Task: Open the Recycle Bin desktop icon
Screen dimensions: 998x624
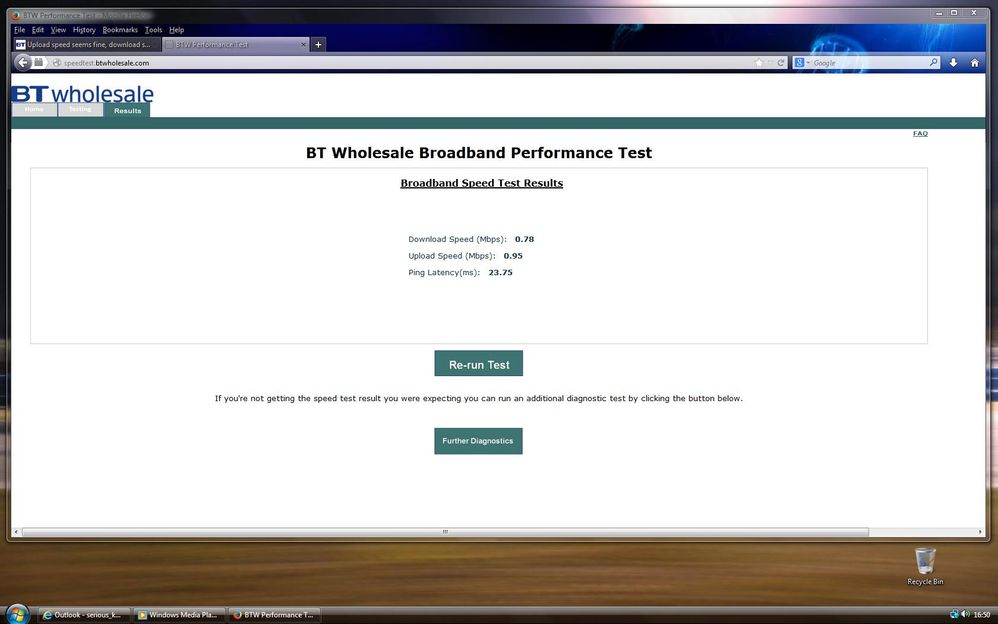Action: pyautogui.click(x=925, y=566)
